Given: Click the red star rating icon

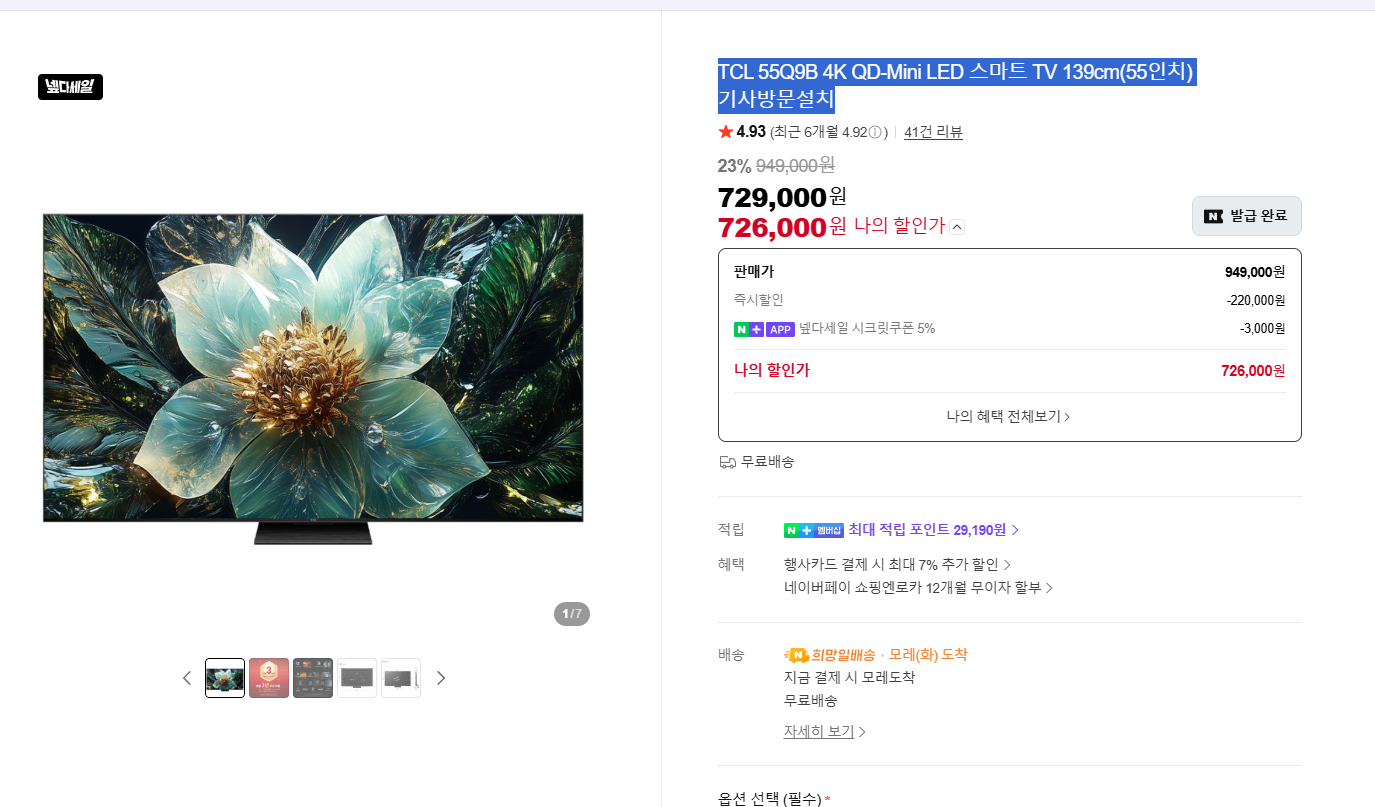Looking at the screenshot, I should pyautogui.click(x=726, y=132).
